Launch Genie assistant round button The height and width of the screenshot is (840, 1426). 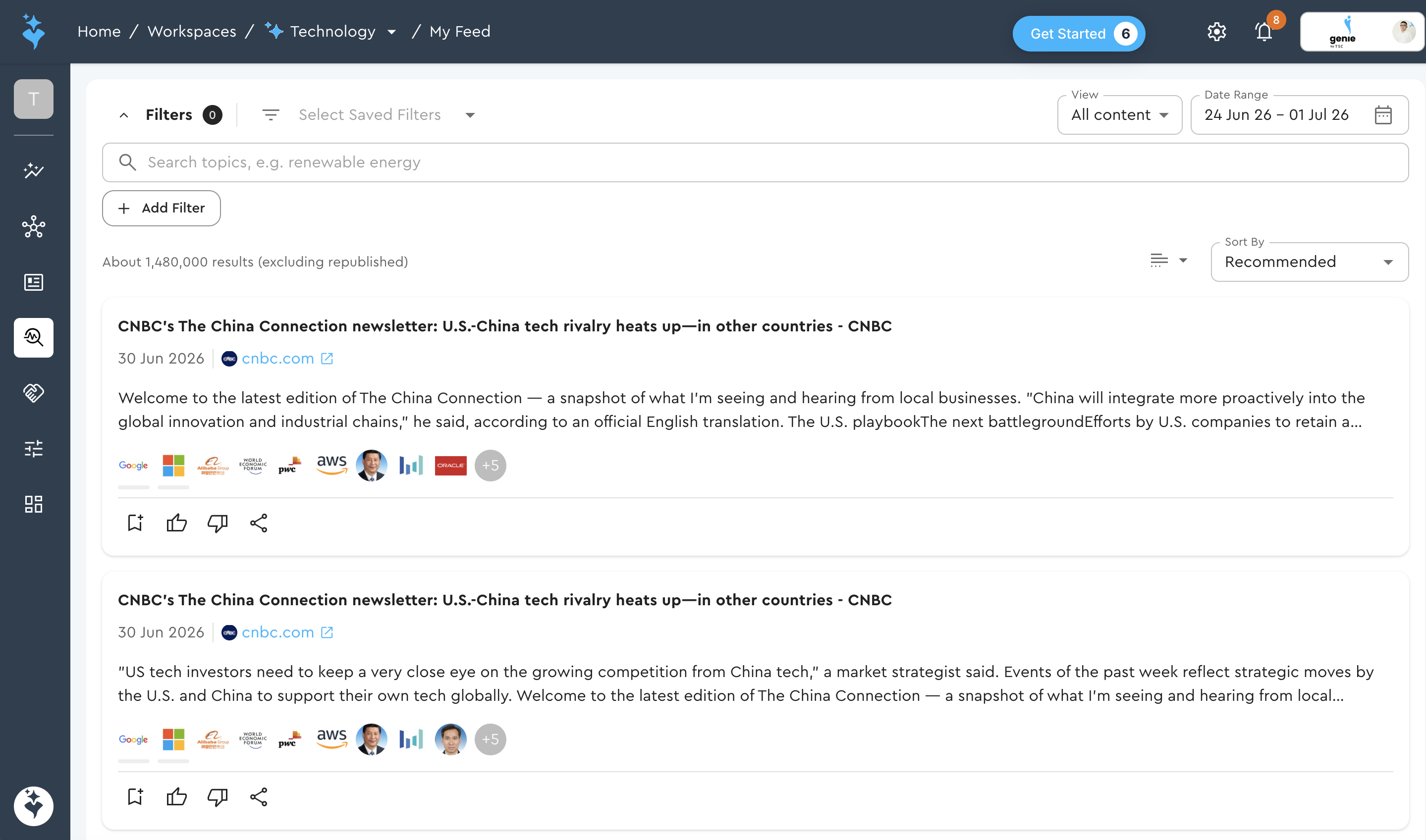click(33, 806)
